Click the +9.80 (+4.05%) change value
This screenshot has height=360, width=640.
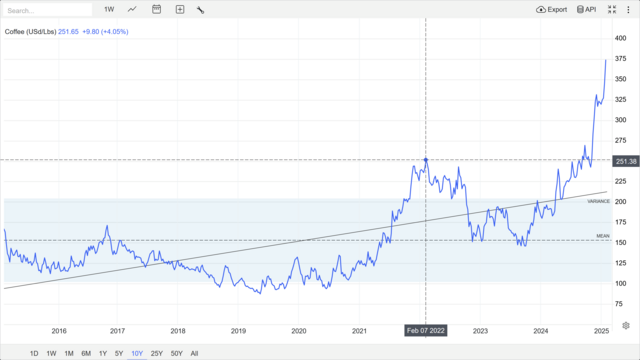(105, 31)
